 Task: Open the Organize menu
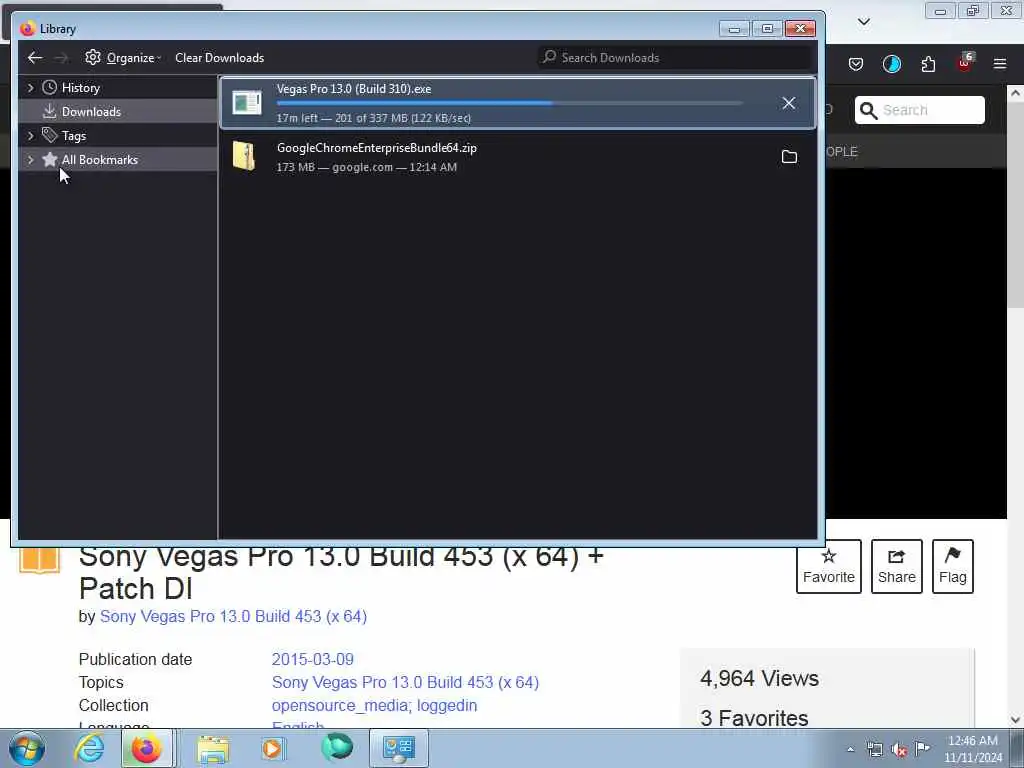(123, 57)
